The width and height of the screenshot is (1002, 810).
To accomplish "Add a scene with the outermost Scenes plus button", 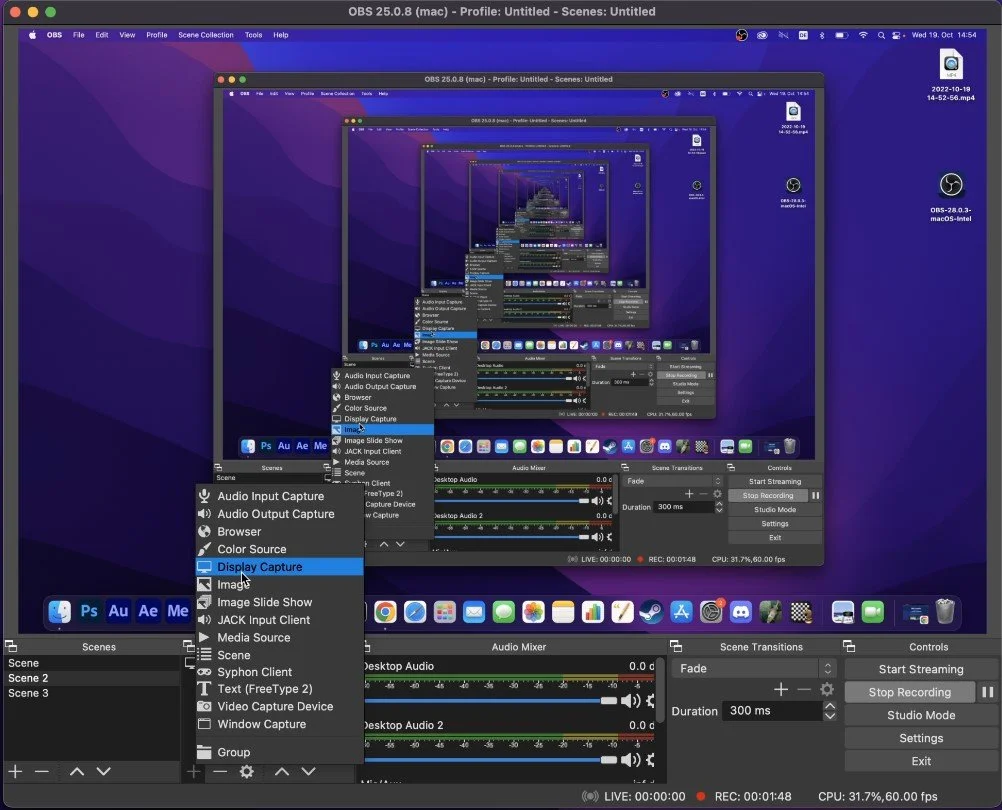I will [15, 772].
